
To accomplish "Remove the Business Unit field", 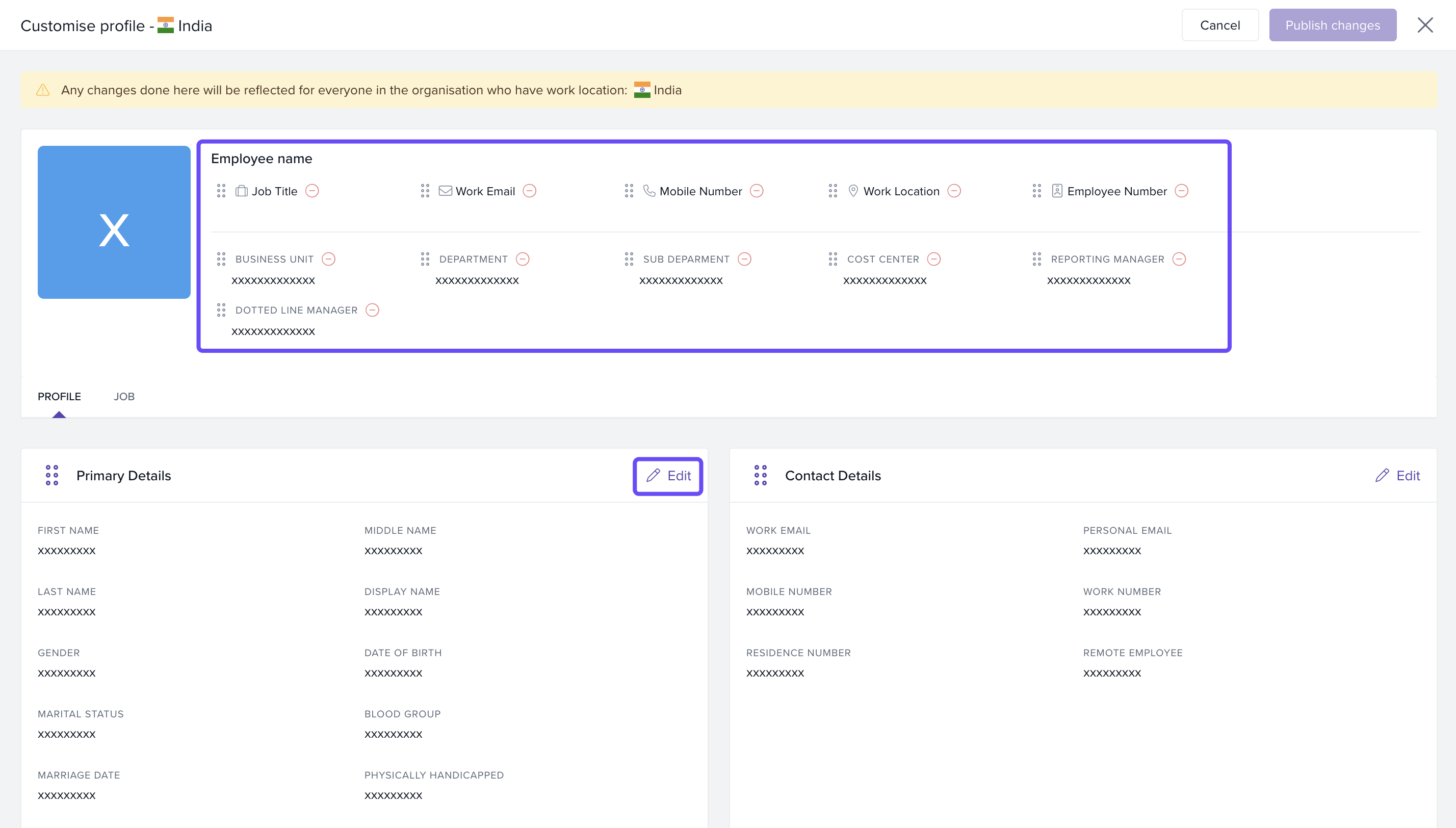I will point(329,260).
